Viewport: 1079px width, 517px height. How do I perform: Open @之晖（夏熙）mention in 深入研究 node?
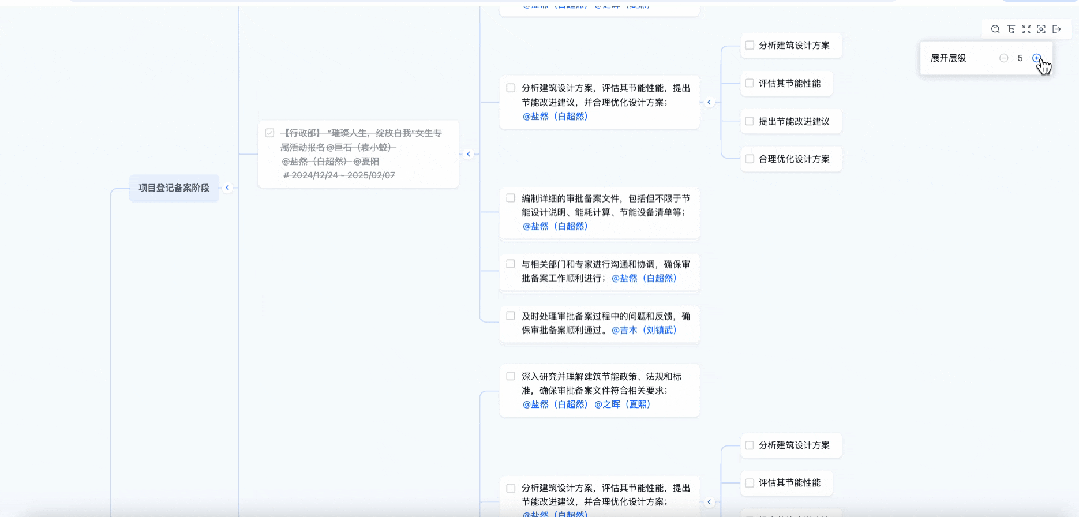tap(622, 404)
